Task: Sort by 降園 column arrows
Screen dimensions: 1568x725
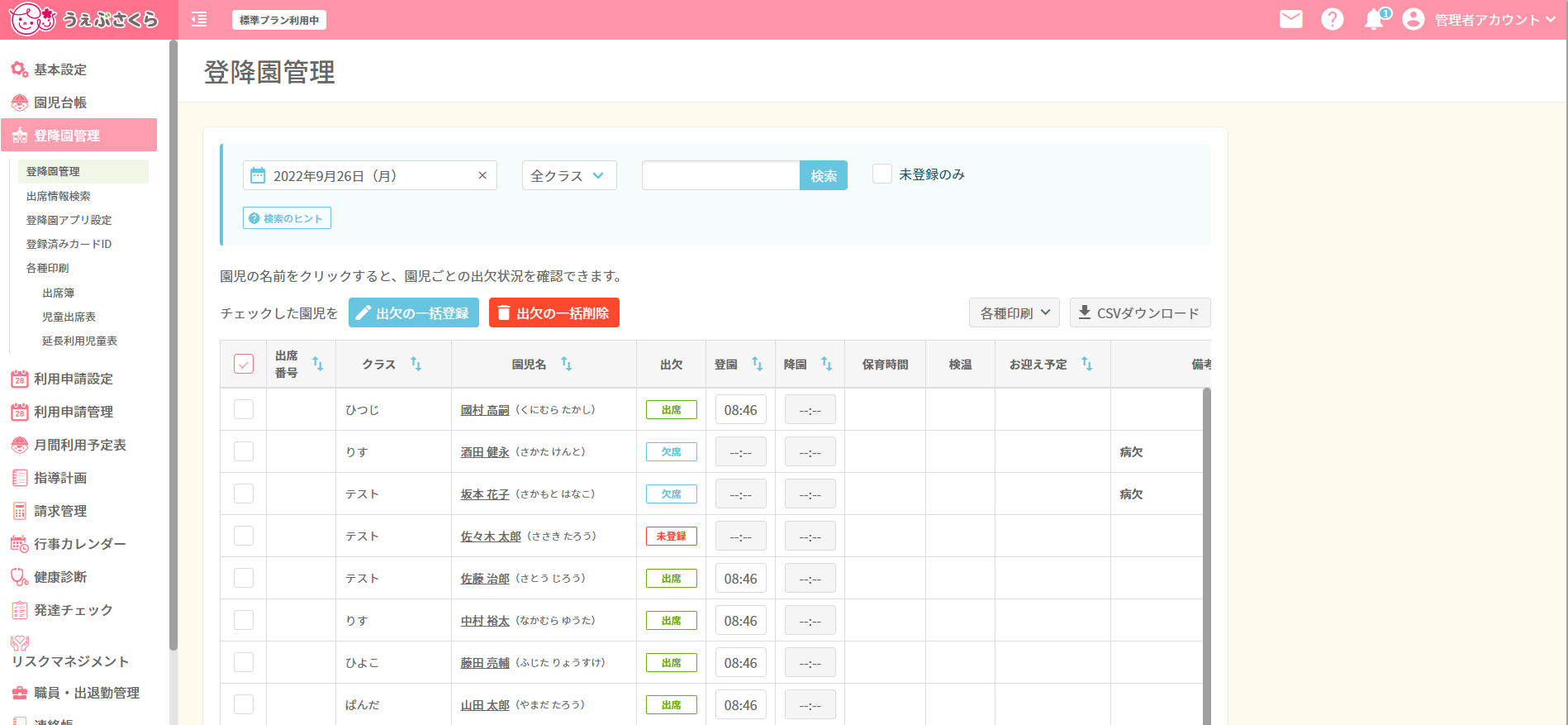Action: point(827,364)
